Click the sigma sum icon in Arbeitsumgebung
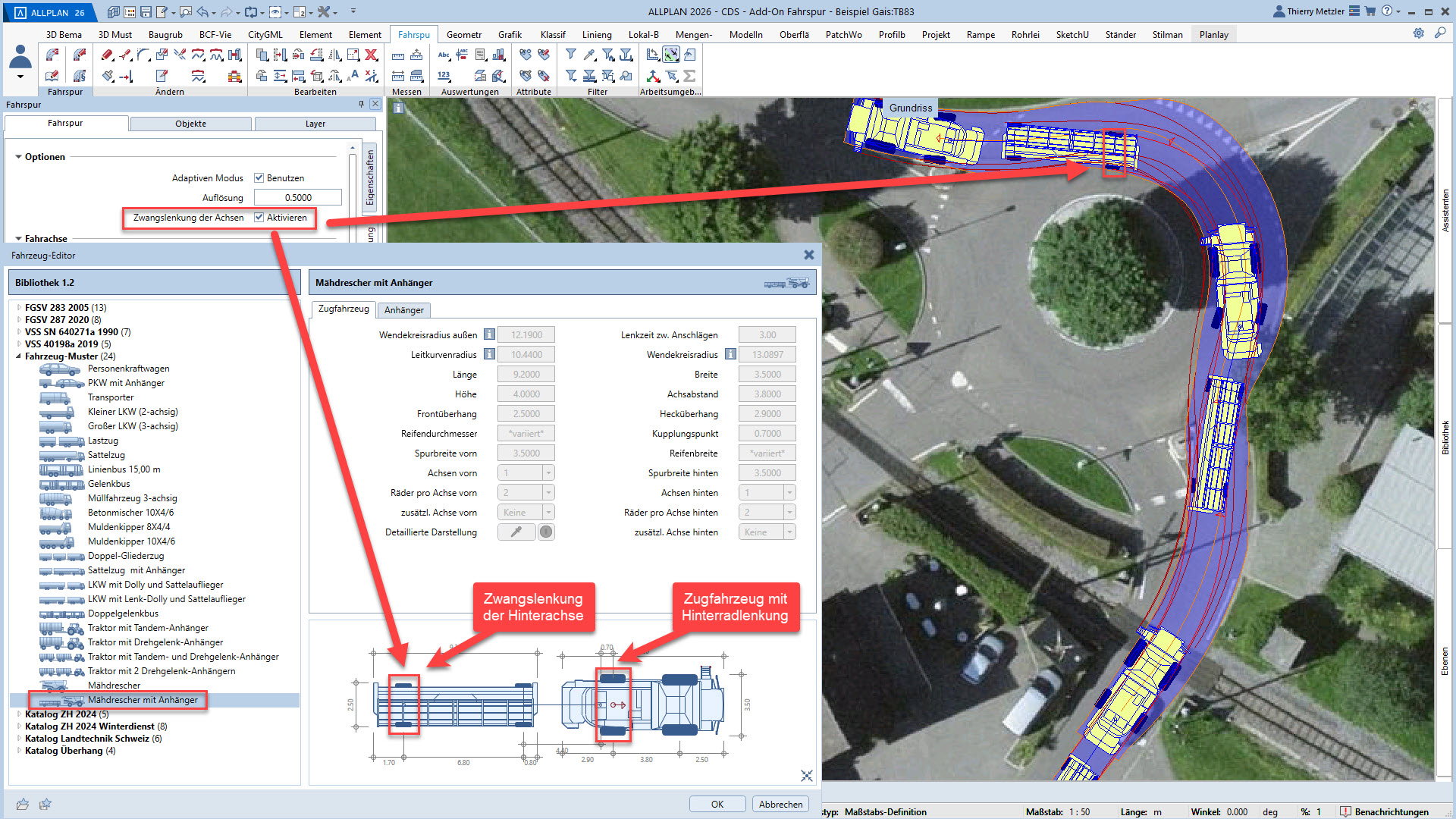1456x819 pixels. tap(689, 76)
